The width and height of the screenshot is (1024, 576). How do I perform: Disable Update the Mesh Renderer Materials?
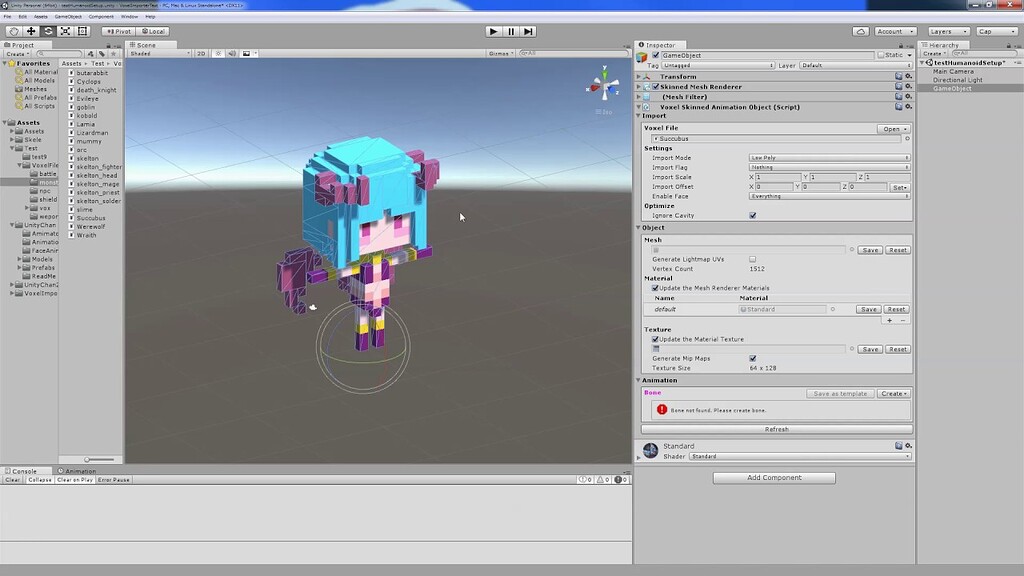coord(654,288)
